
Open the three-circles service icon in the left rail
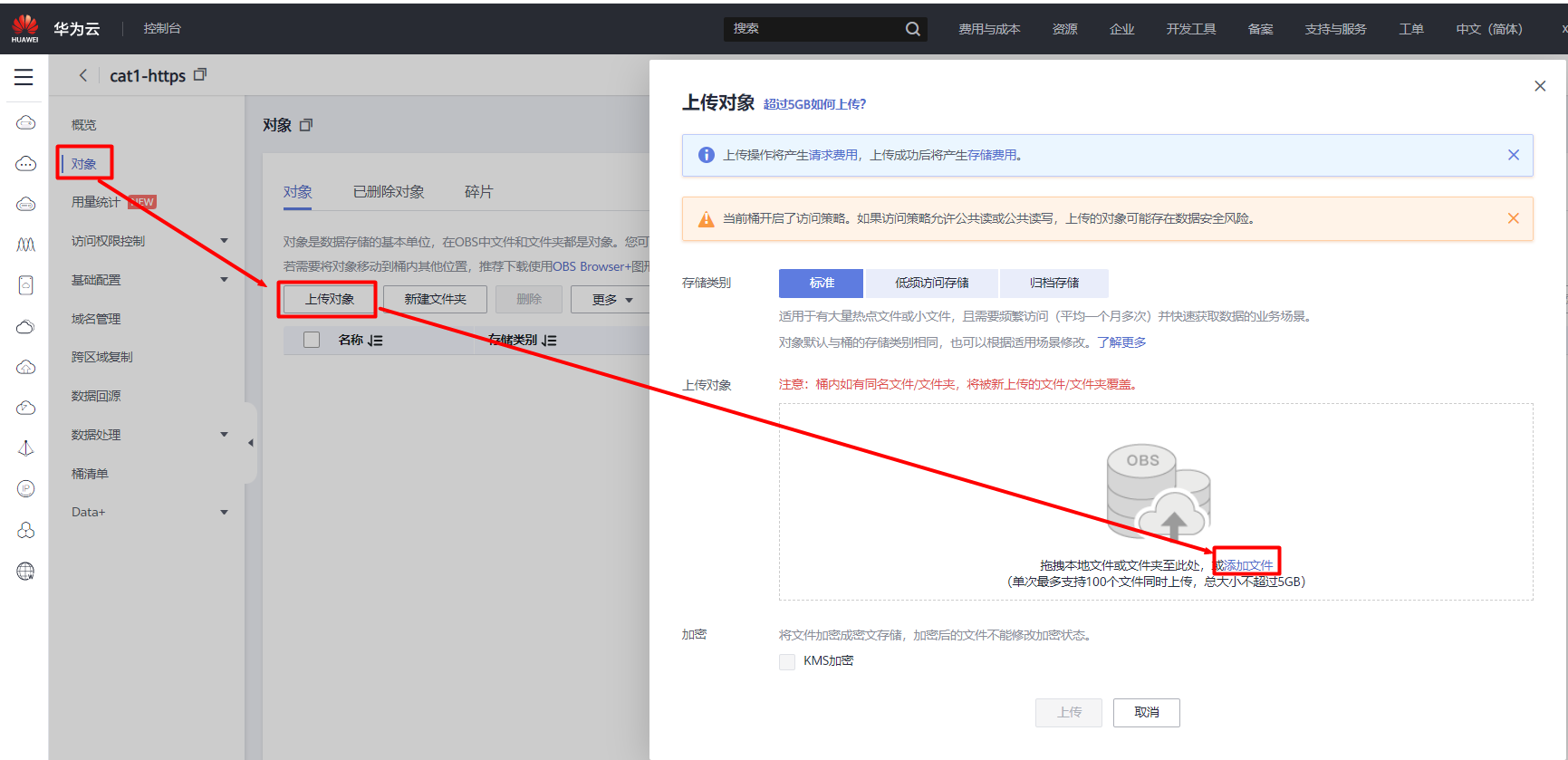pos(25,530)
